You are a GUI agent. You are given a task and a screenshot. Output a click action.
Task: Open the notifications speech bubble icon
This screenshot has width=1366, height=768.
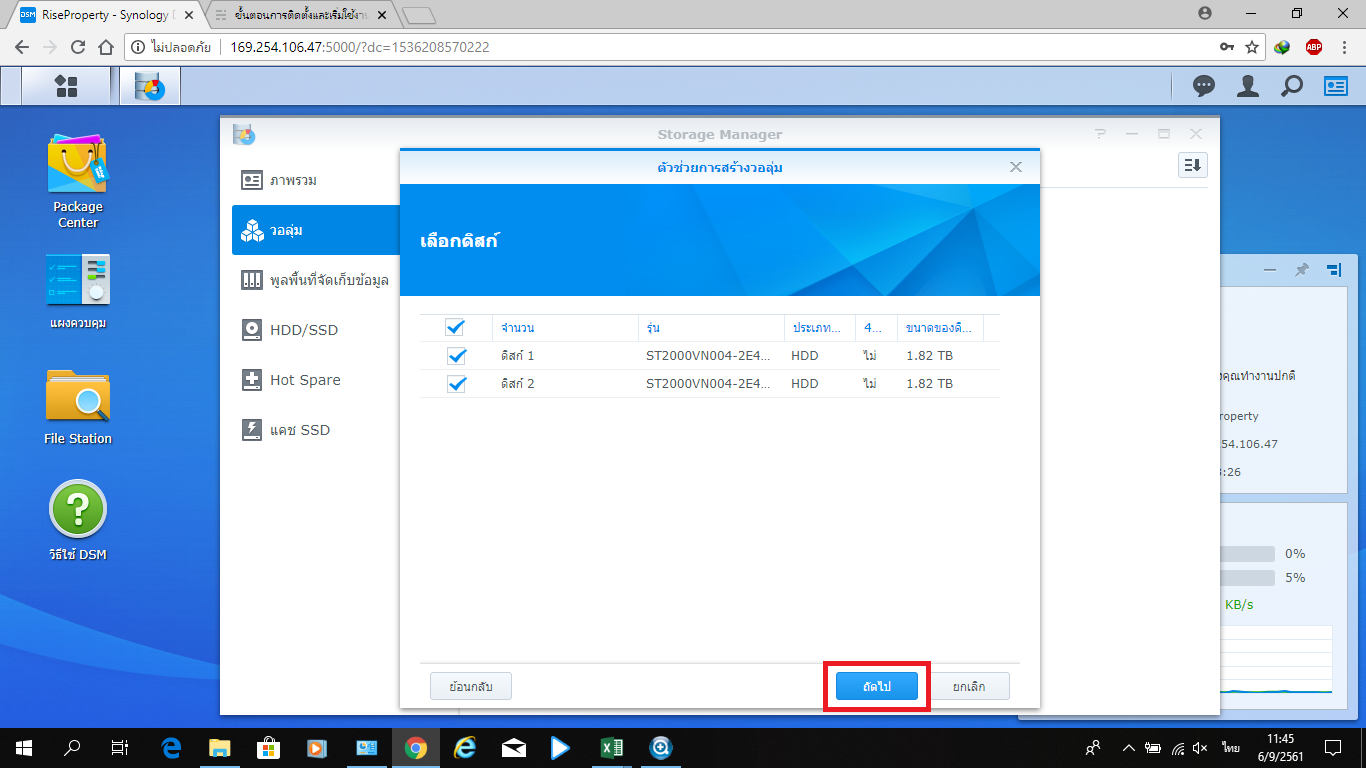(1203, 87)
